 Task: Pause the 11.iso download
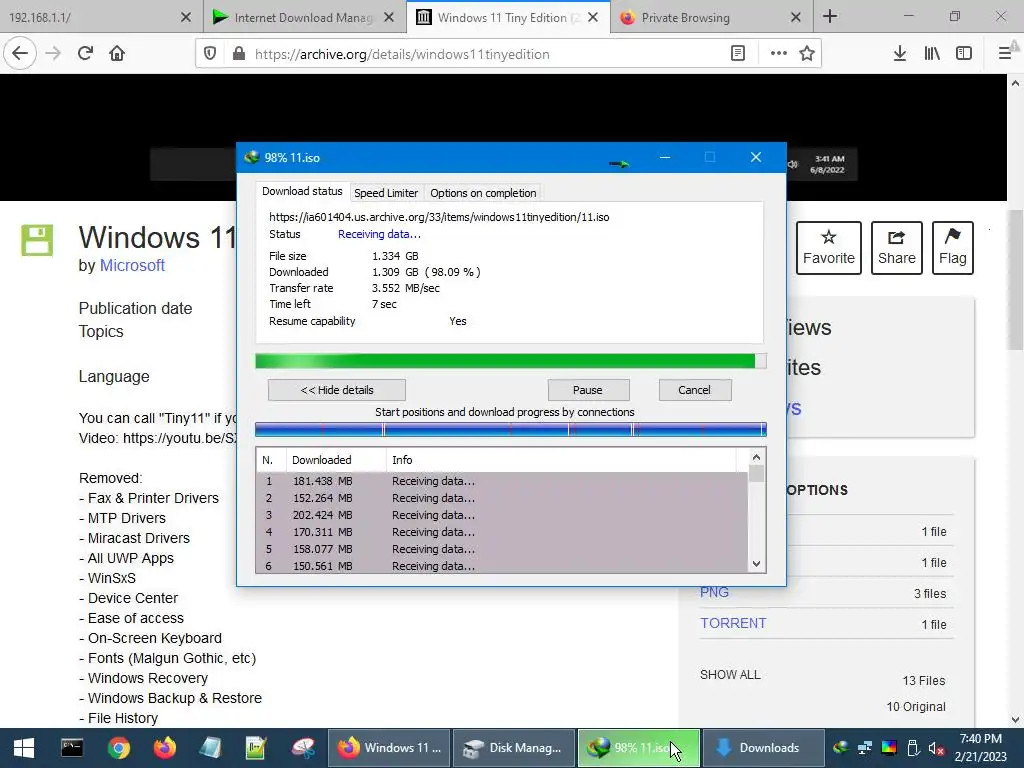(588, 390)
